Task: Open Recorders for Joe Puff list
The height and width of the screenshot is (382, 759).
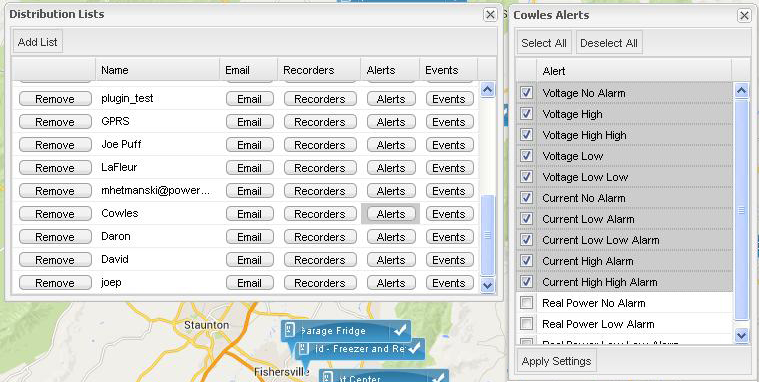Action: (x=320, y=145)
